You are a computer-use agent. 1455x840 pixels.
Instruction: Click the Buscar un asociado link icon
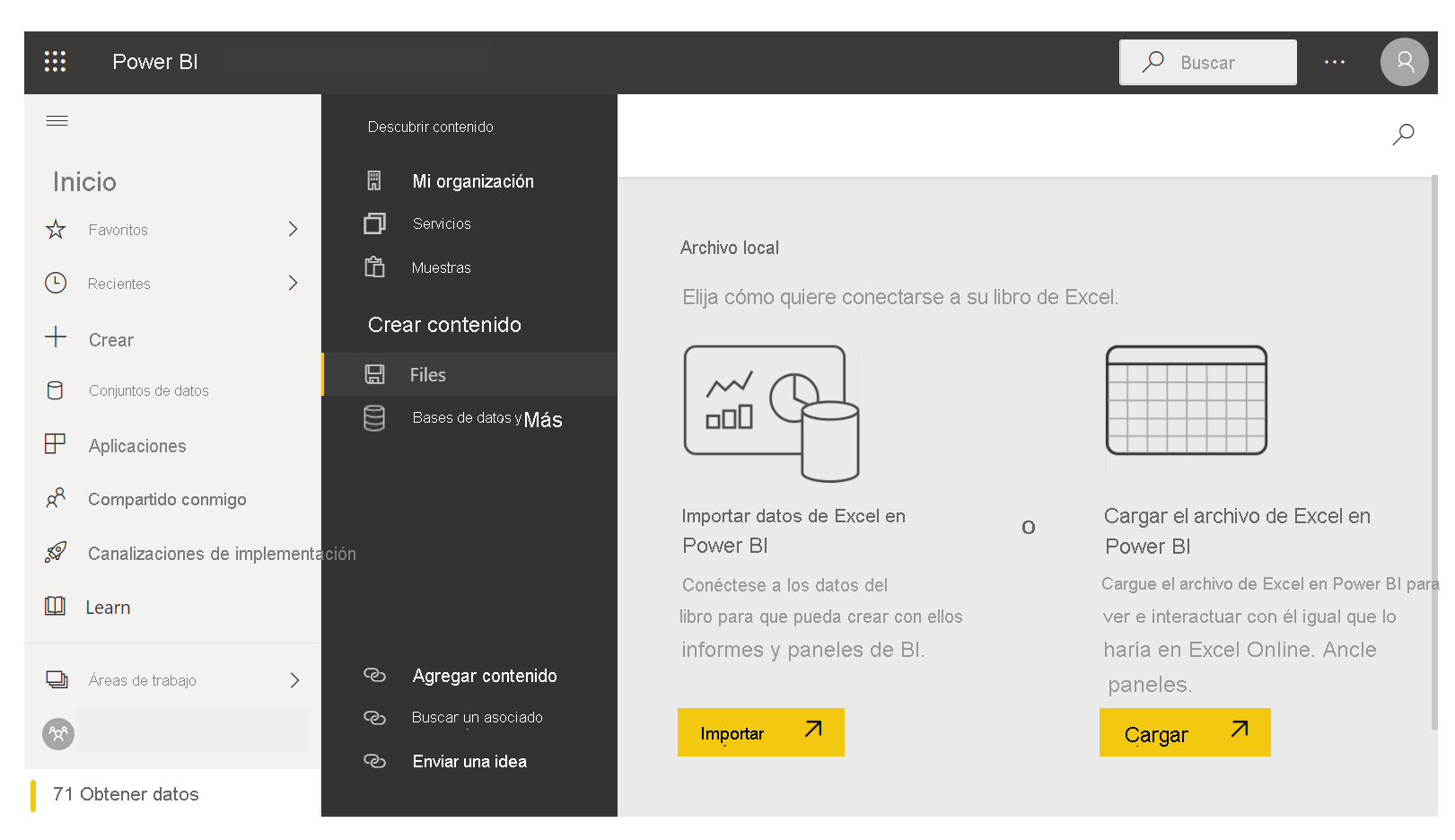[x=374, y=718]
